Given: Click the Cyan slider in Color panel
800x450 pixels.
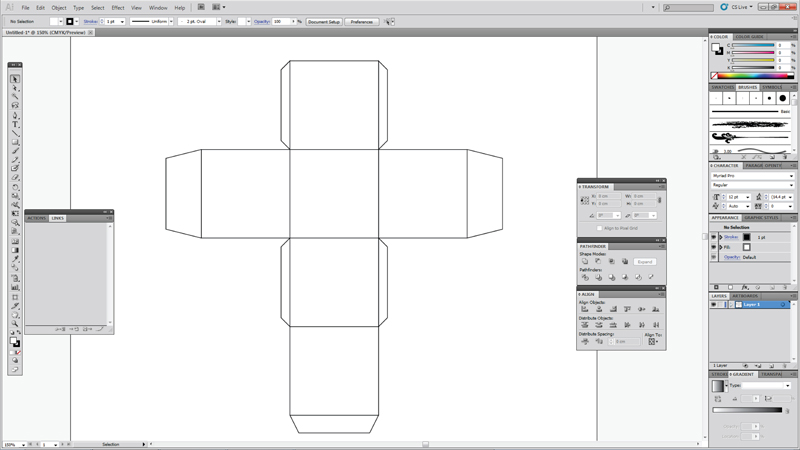Looking at the screenshot, I should tap(754, 45).
